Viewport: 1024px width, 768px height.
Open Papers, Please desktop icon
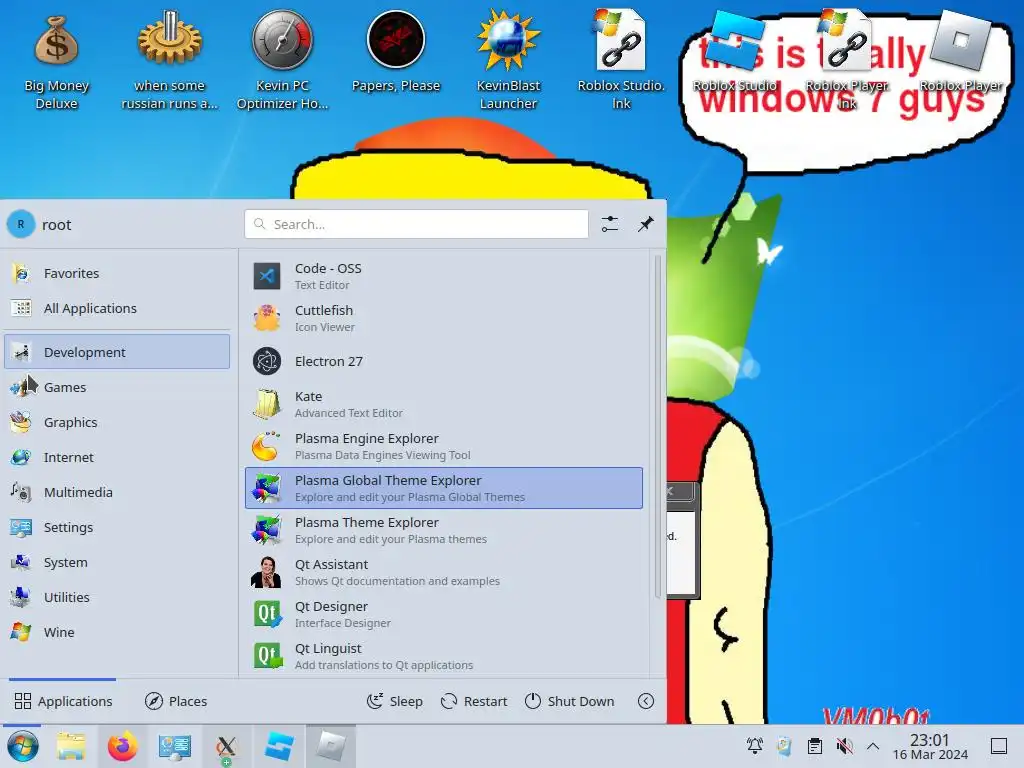click(x=396, y=52)
